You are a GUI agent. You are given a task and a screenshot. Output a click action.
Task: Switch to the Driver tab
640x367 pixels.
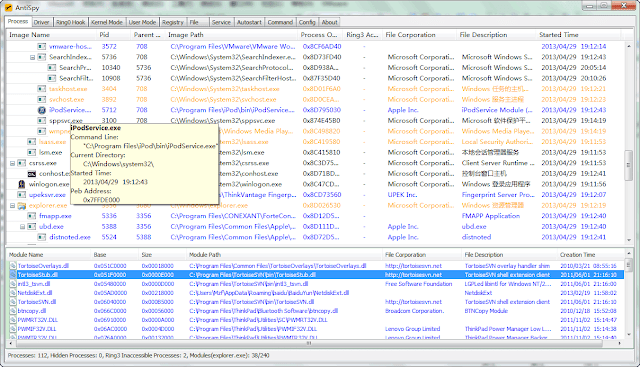coord(41,22)
